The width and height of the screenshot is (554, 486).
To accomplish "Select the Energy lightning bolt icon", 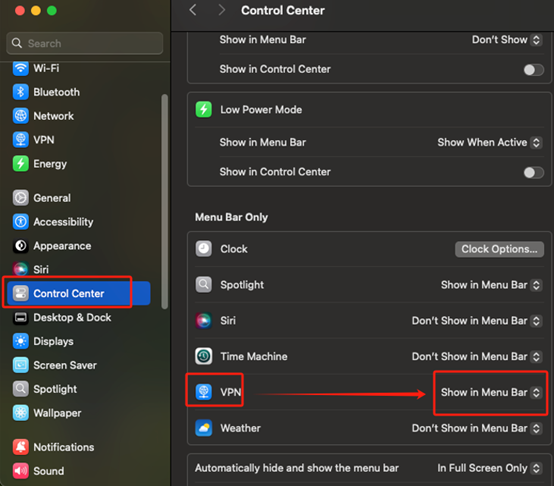I will (x=20, y=164).
